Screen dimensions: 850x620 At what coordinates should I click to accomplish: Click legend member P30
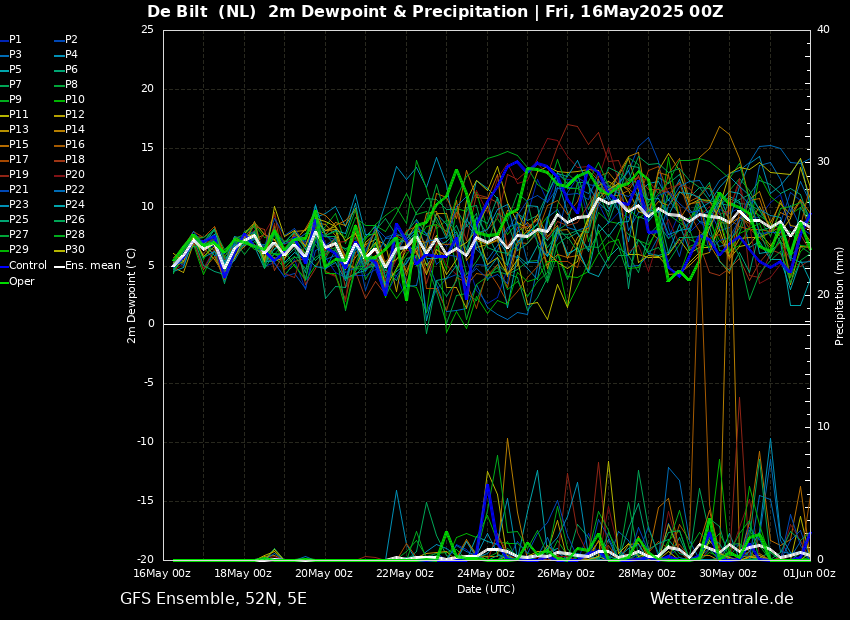(x=69, y=249)
